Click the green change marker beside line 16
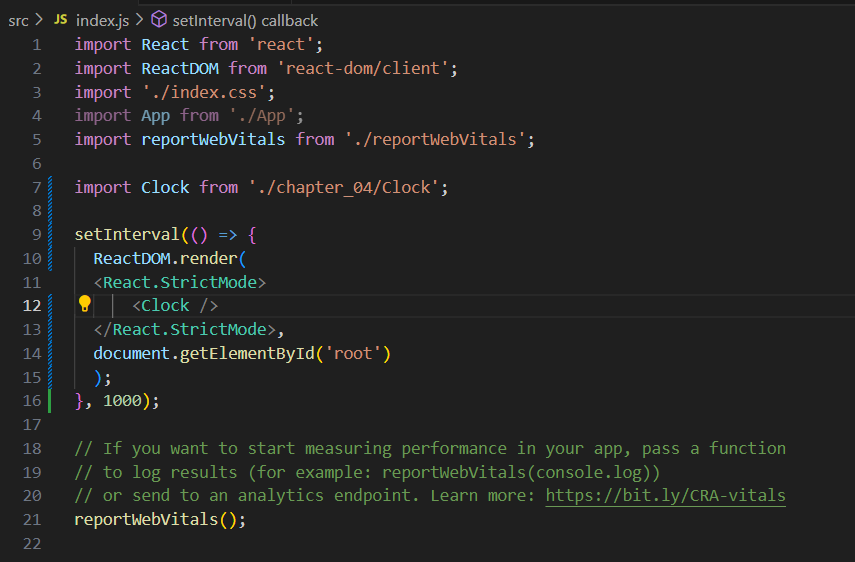The height and width of the screenshot is (562, 855). point(50,401)
